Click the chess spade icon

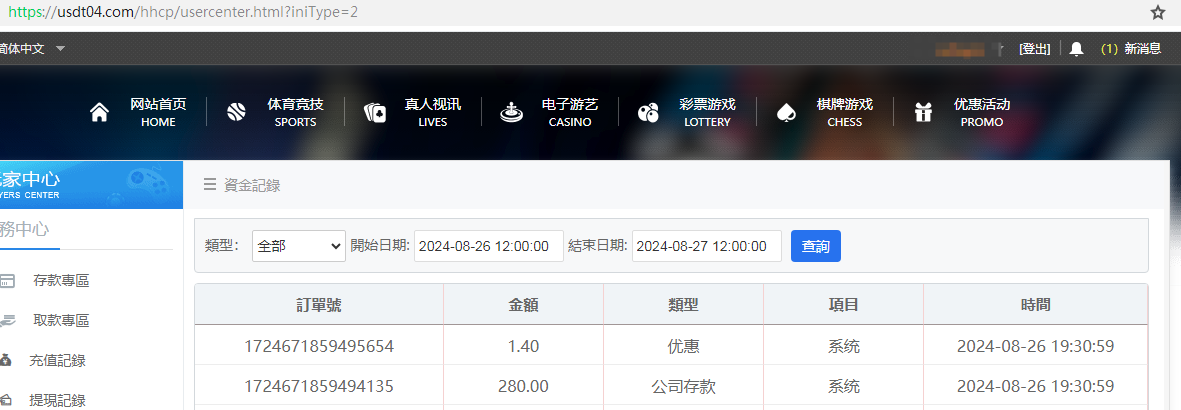click(786, 112)
